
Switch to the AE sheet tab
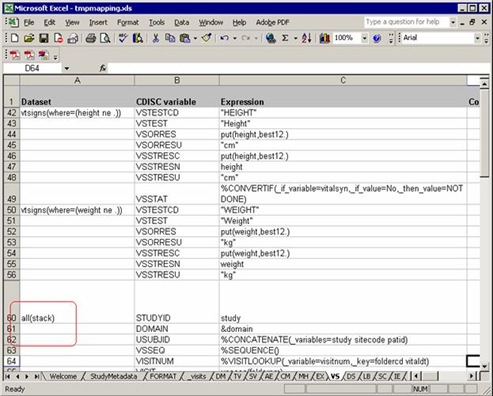[x=269, y=376]
